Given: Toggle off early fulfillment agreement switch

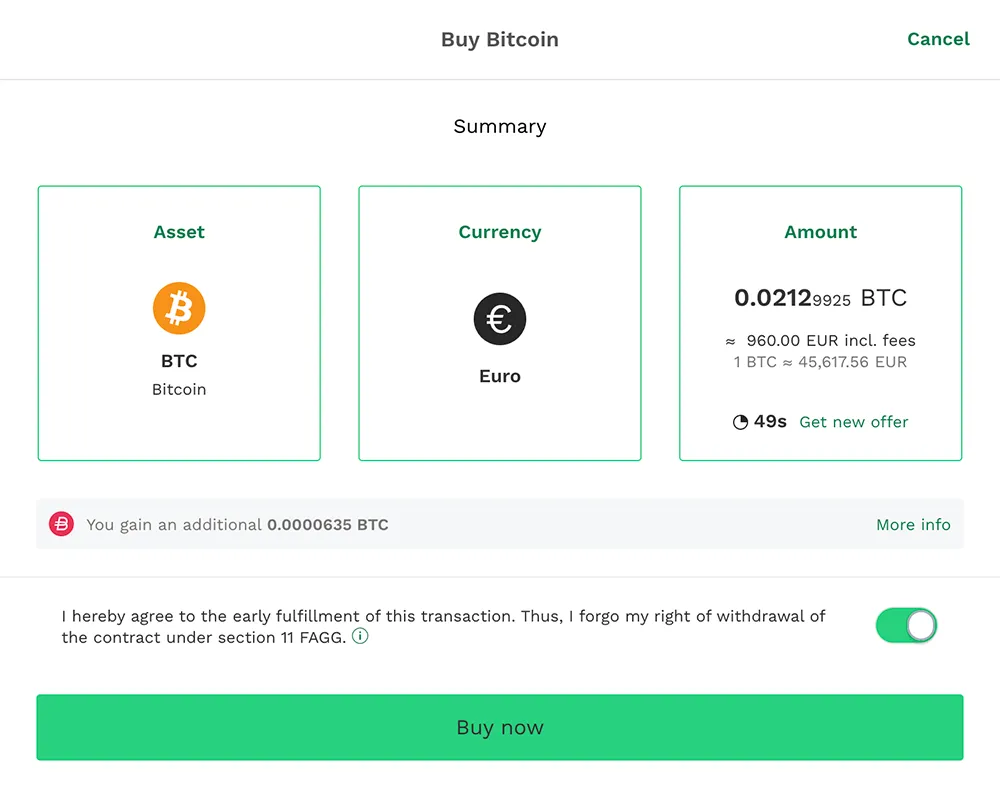Looking at the screenshot, I should tap(906, 626).
